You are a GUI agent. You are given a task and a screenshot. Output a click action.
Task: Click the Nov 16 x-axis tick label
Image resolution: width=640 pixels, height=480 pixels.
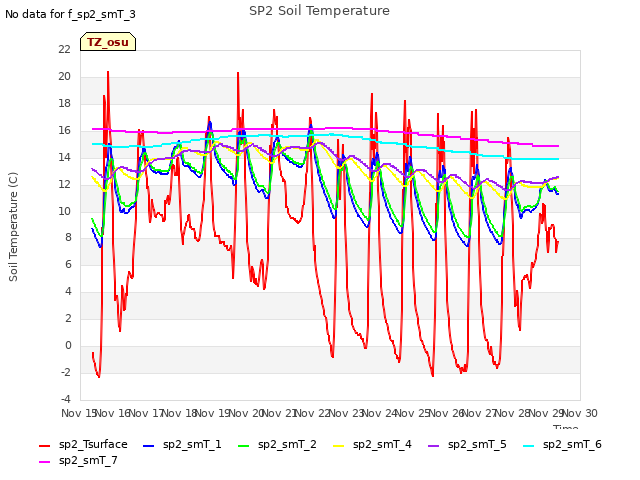(x=113, y=413)
